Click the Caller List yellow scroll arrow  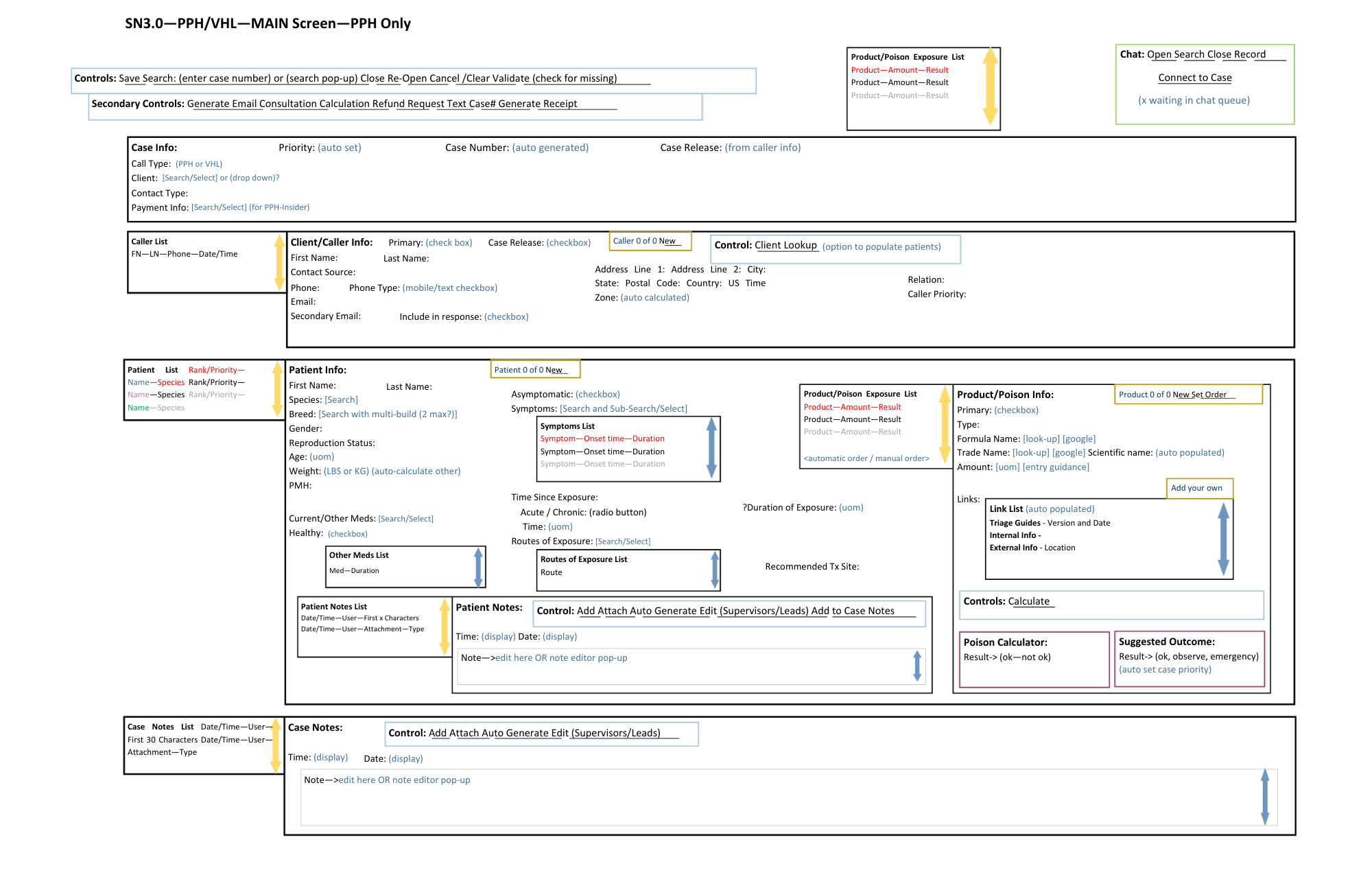coord(279,262)
